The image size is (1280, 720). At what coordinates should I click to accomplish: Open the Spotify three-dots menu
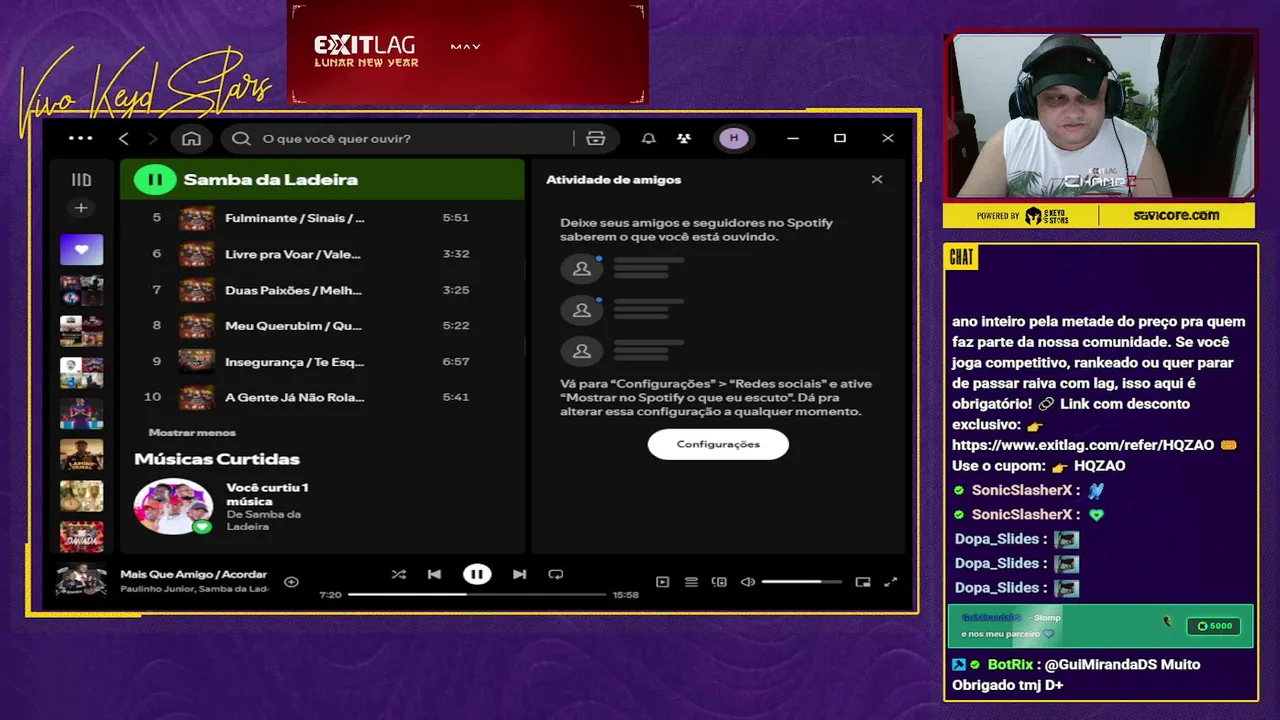[x=81, y=138]
